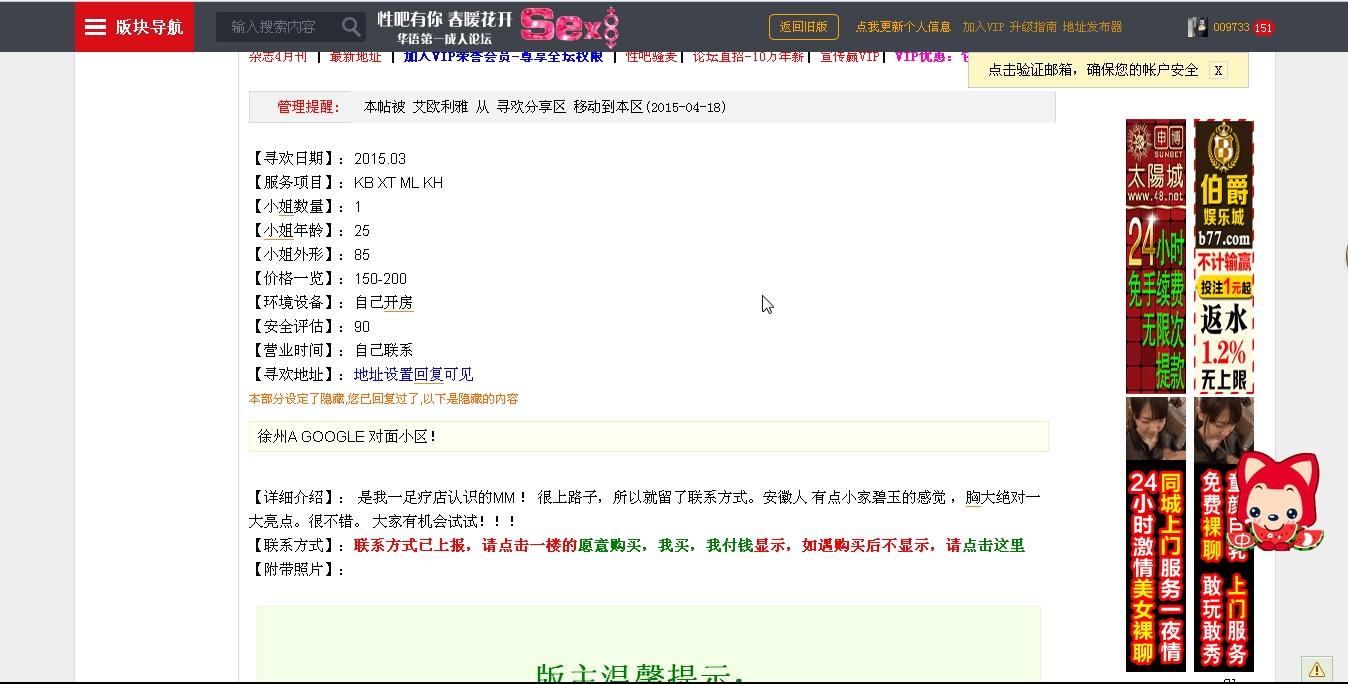Click the 009733 username
1348x684 pixels.
[x=1231, y=28]
